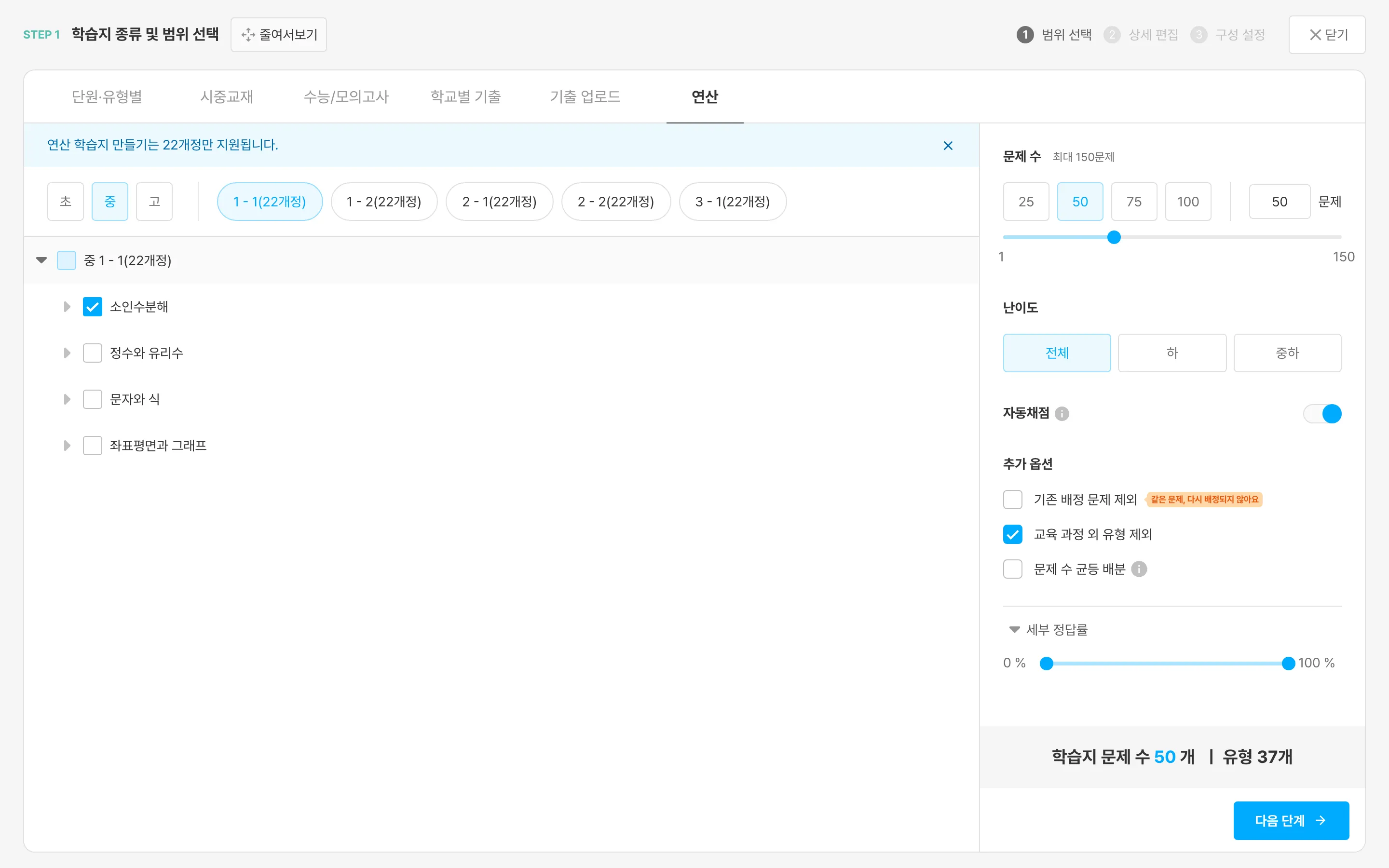Choose the 3 - 1(22개정) semester chip
The width and height of the screenshot is (1389, 868).
pyautogui.click(x=733, y=202)
